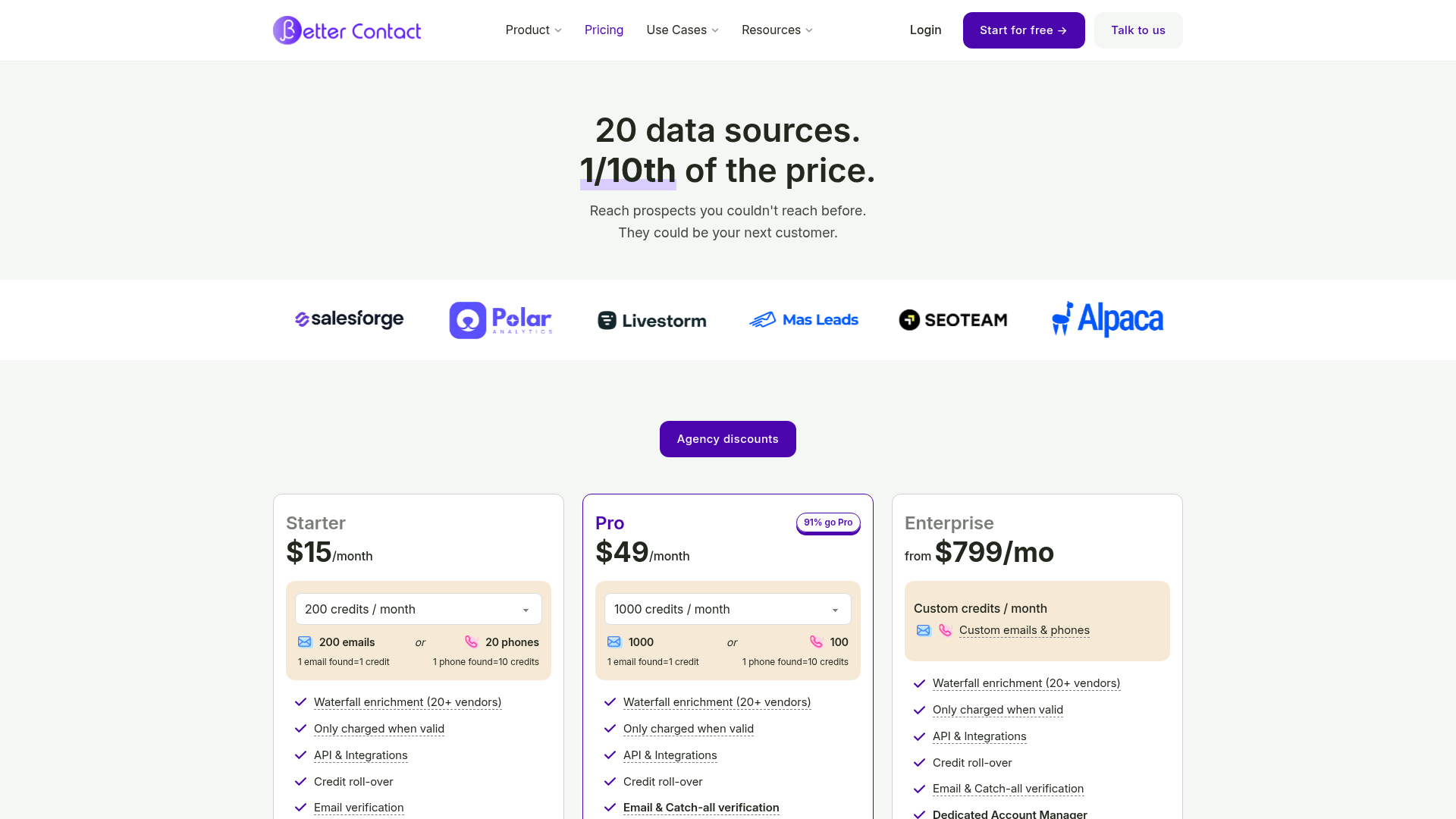Click the 91% go Pro badge
1456x819 pixels.
(x=828, y=522)
